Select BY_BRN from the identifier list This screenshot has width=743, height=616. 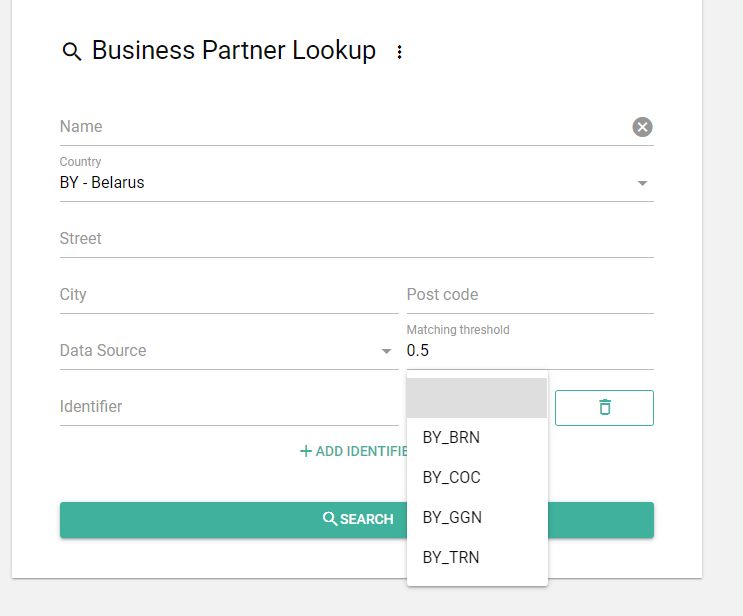coord(451,437)
